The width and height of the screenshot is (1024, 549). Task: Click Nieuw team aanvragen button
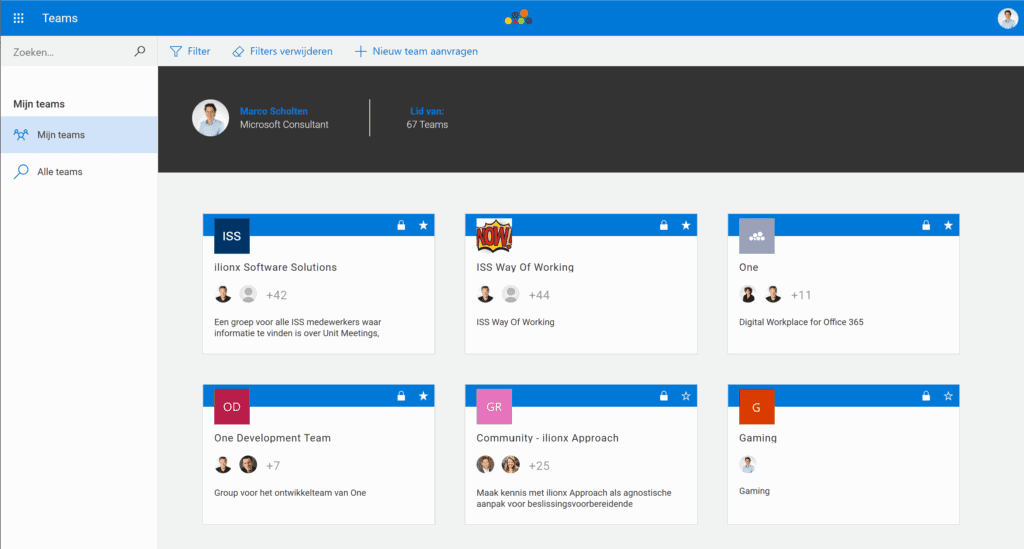416,51
